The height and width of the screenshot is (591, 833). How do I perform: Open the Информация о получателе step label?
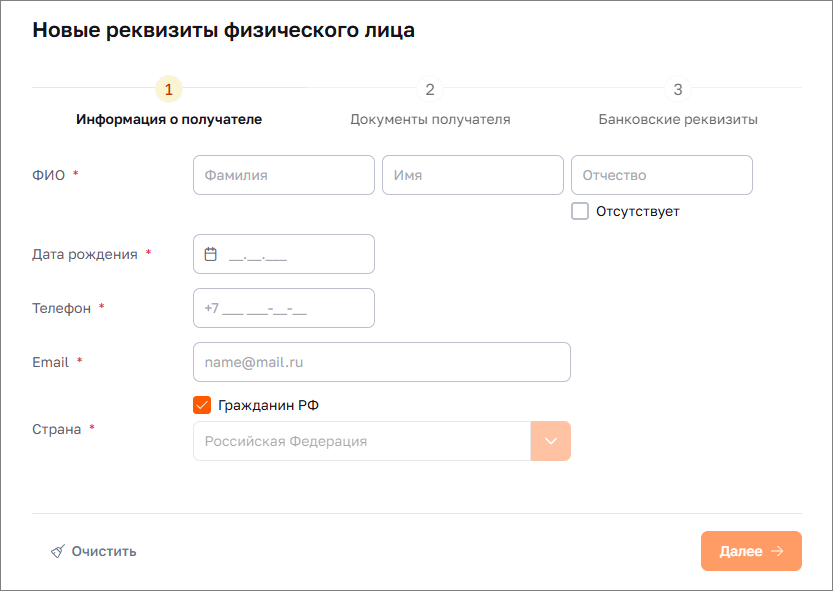click(169, 119)
